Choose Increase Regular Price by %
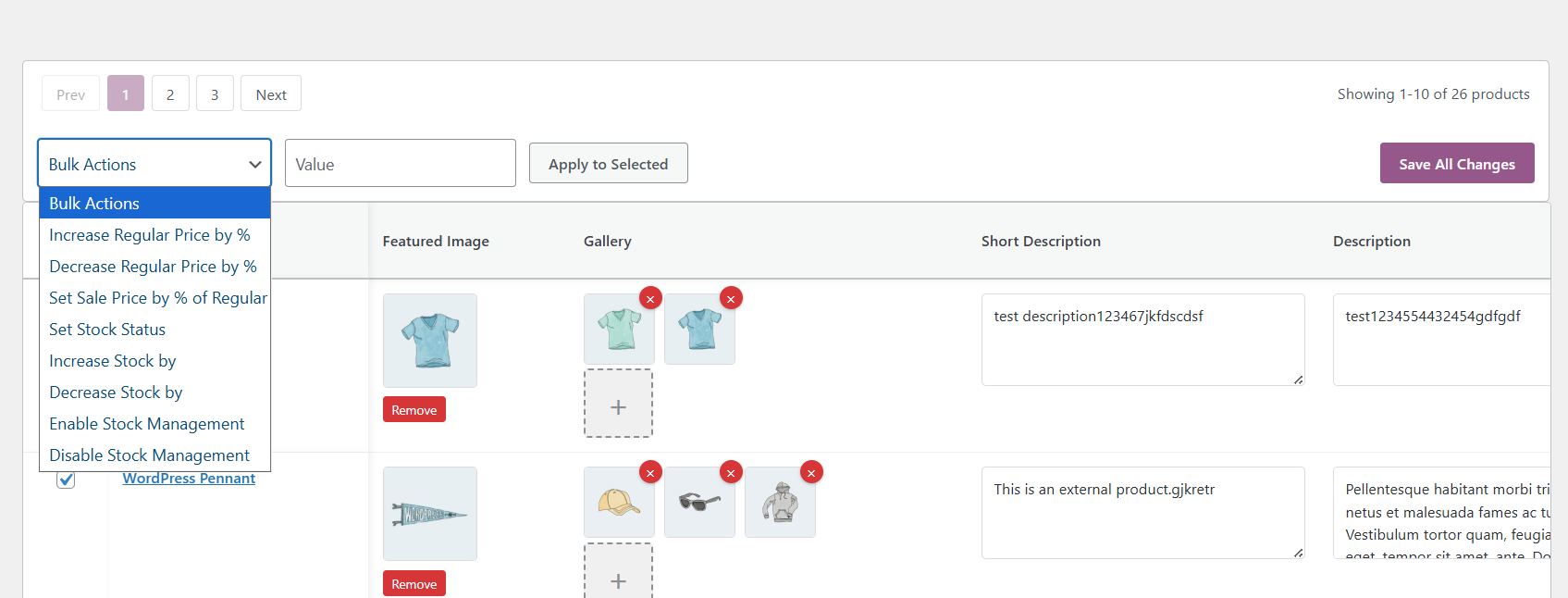 point(150,235)
